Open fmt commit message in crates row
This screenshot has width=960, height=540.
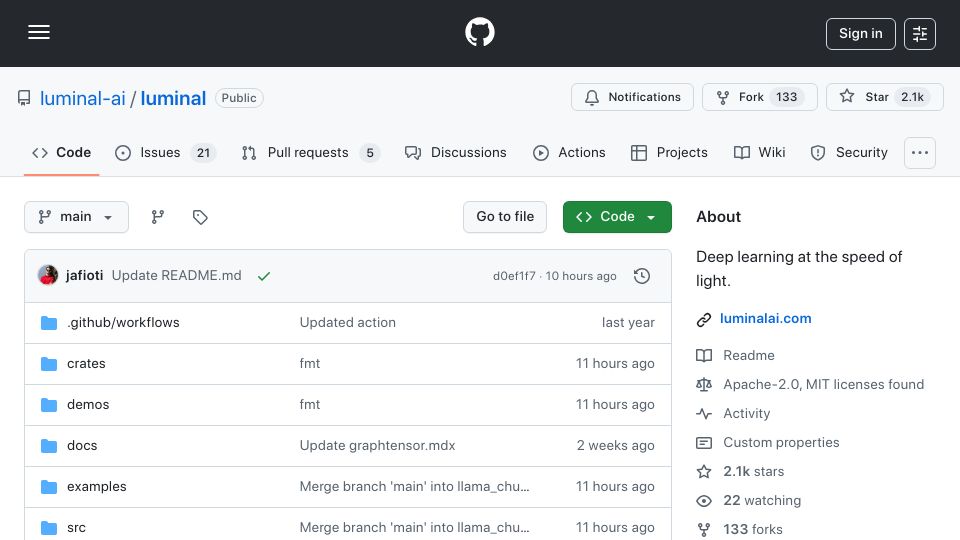click(310, 364)
